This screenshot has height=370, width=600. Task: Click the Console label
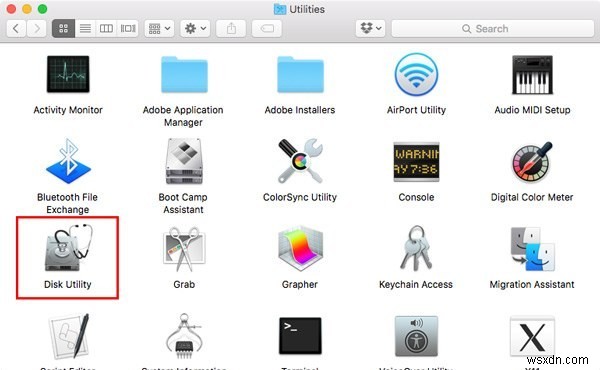point(416,197)
